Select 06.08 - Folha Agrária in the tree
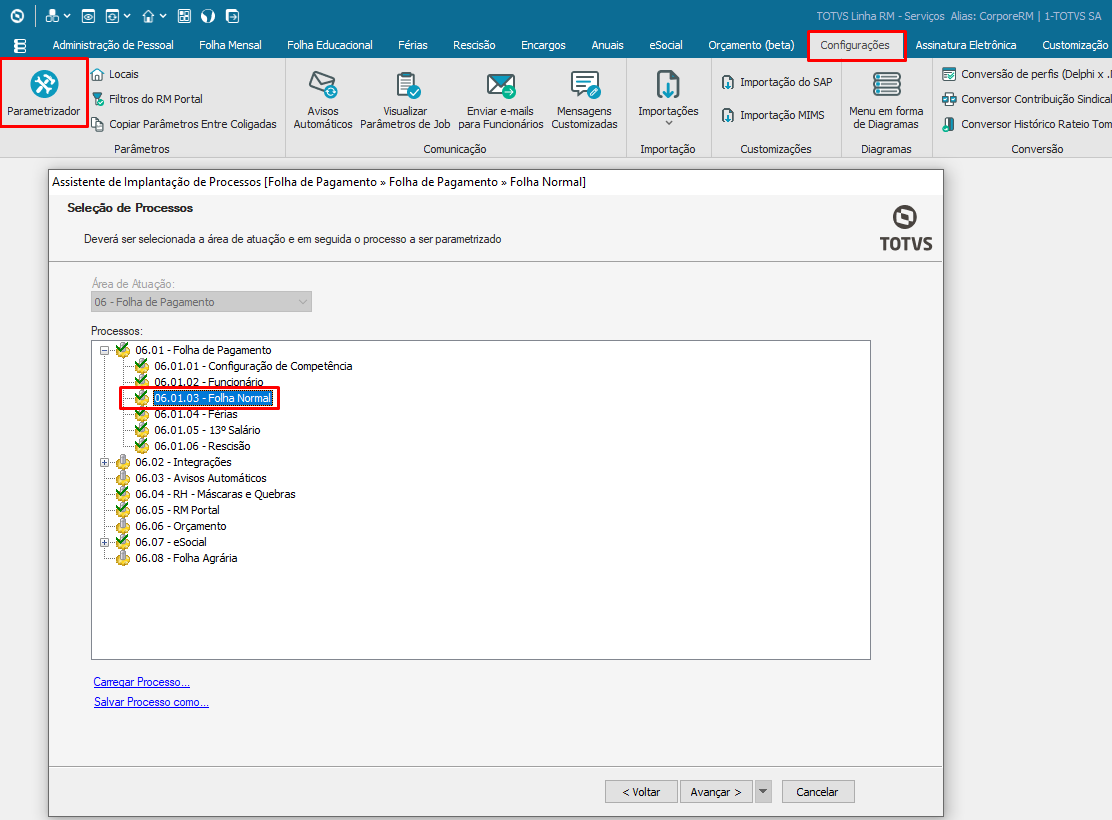The height and width of the screenshot is (820, 1112). coord(186,558)
